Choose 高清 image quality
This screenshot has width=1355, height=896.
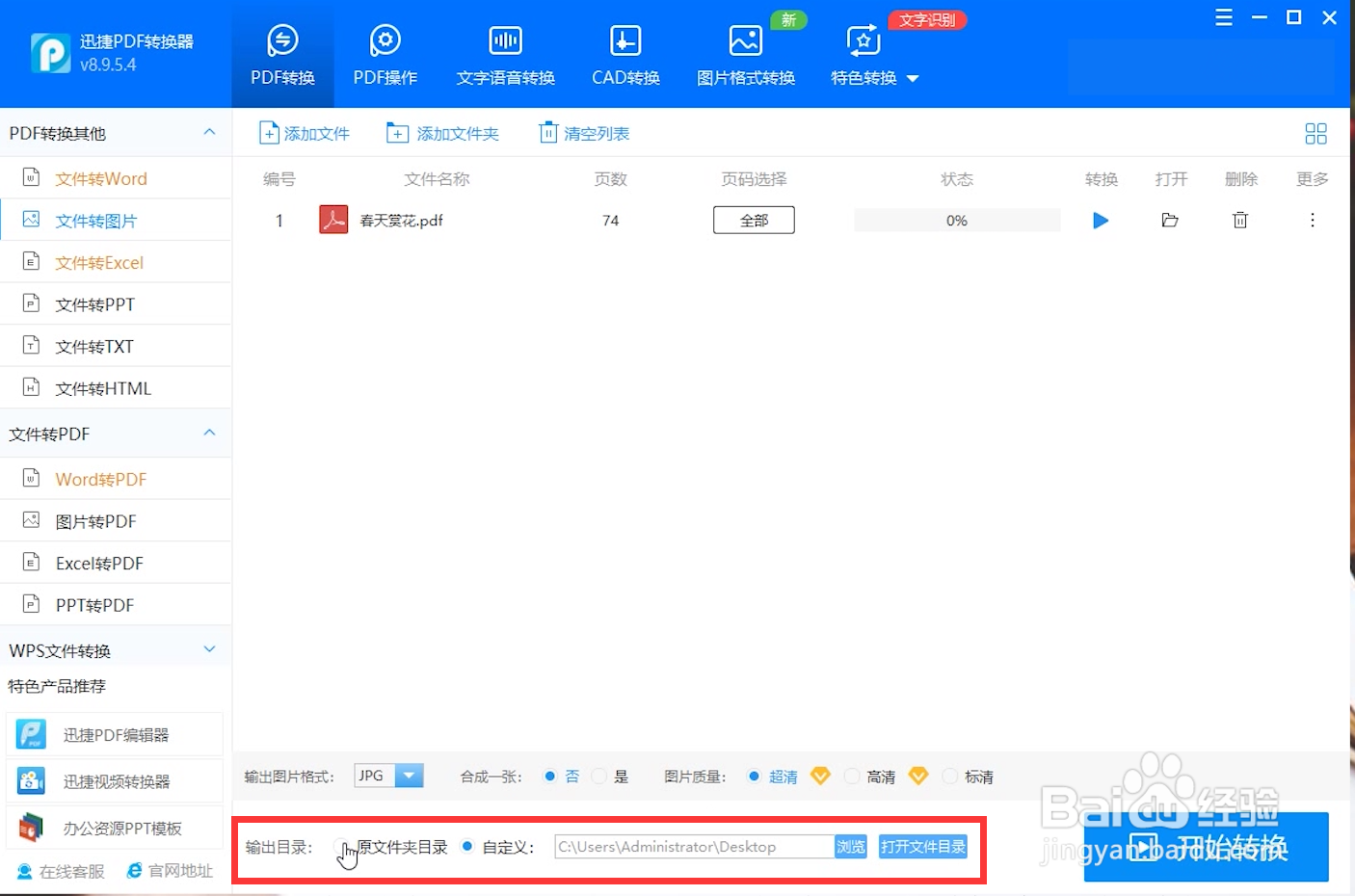point(852,775)
